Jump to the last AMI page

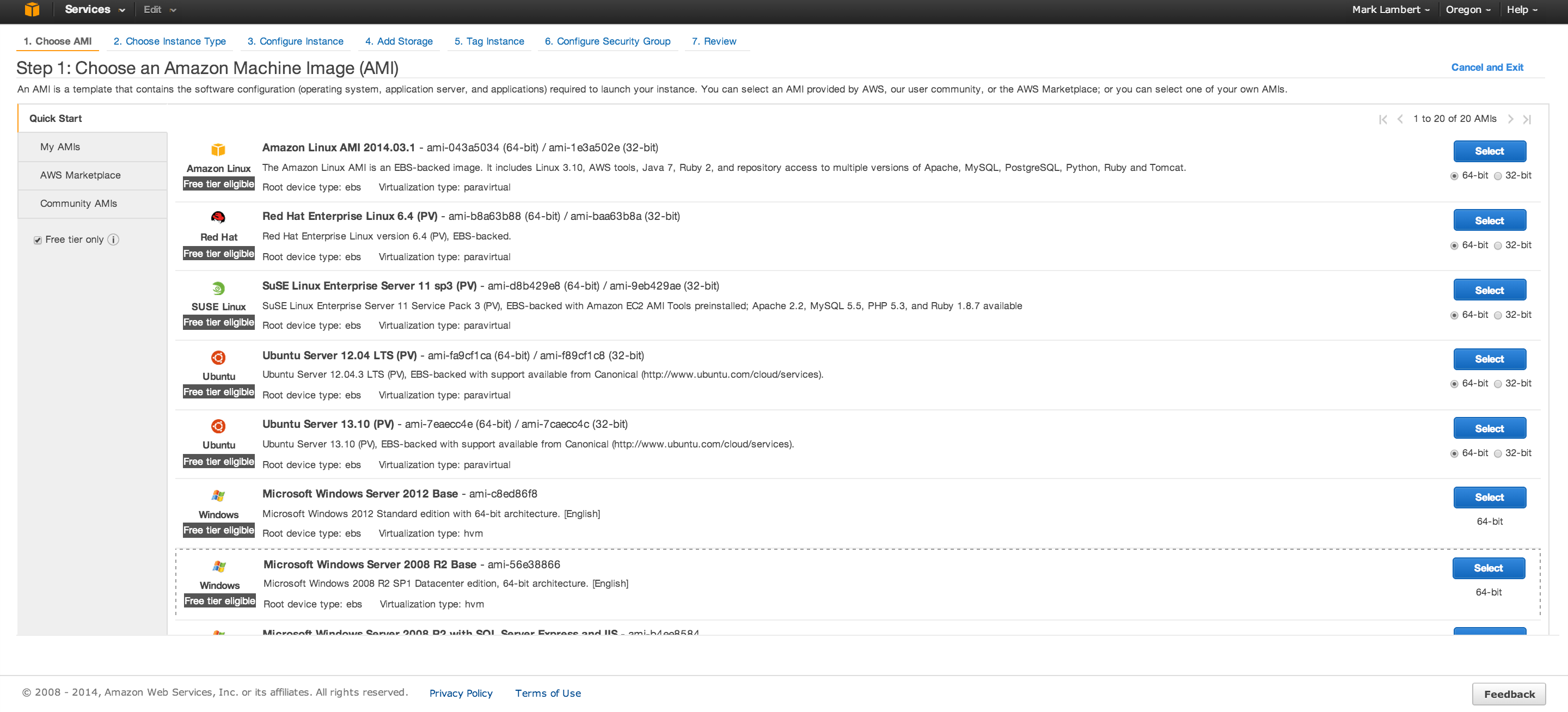click(x=1527, y=119)
